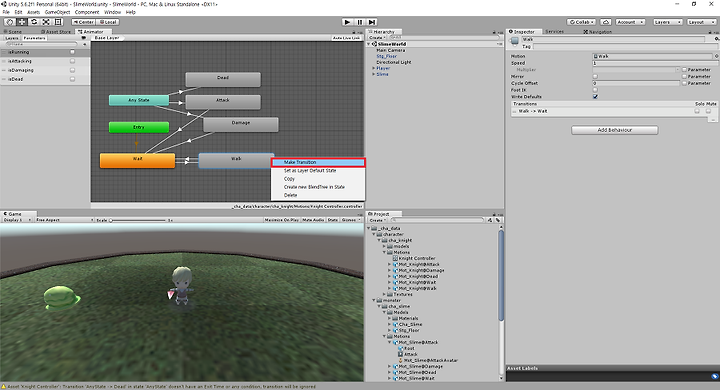The width and height of the screenshot is (720, 390).
Task: Select the Hand tool in toolbar
Action: pos(9,22)
